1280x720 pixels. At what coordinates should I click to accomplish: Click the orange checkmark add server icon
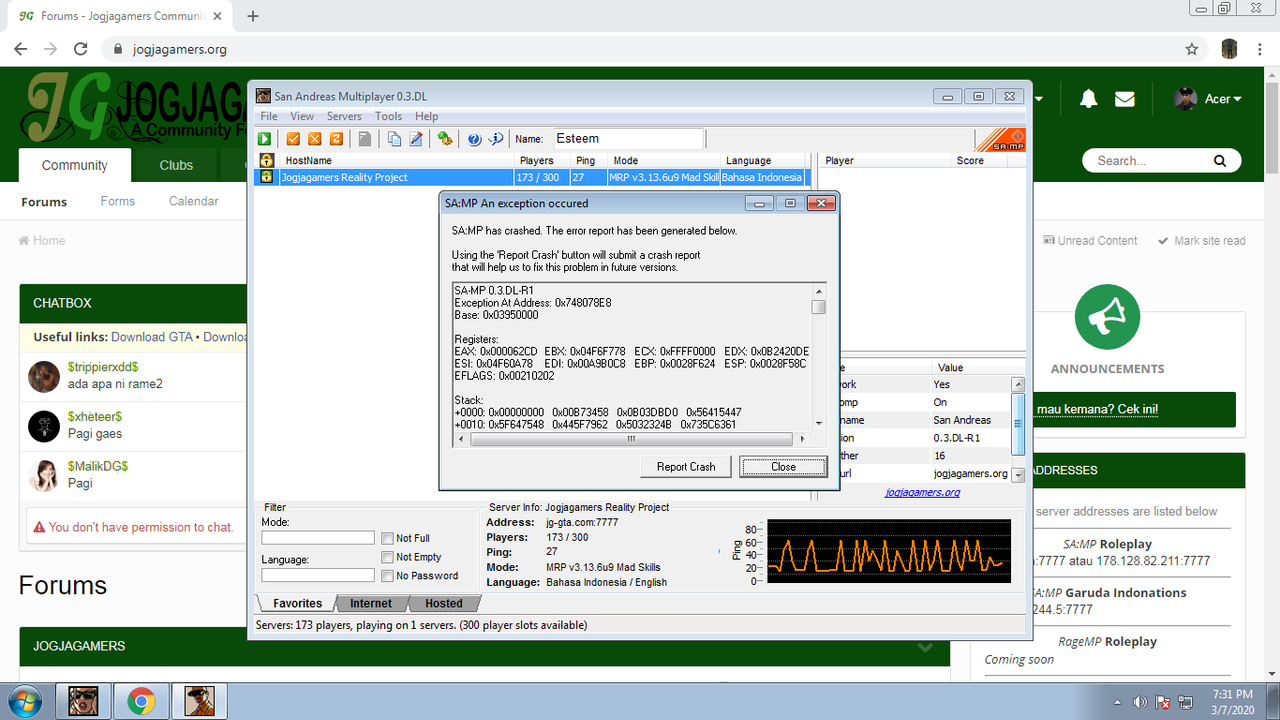(x=294, y=139)
